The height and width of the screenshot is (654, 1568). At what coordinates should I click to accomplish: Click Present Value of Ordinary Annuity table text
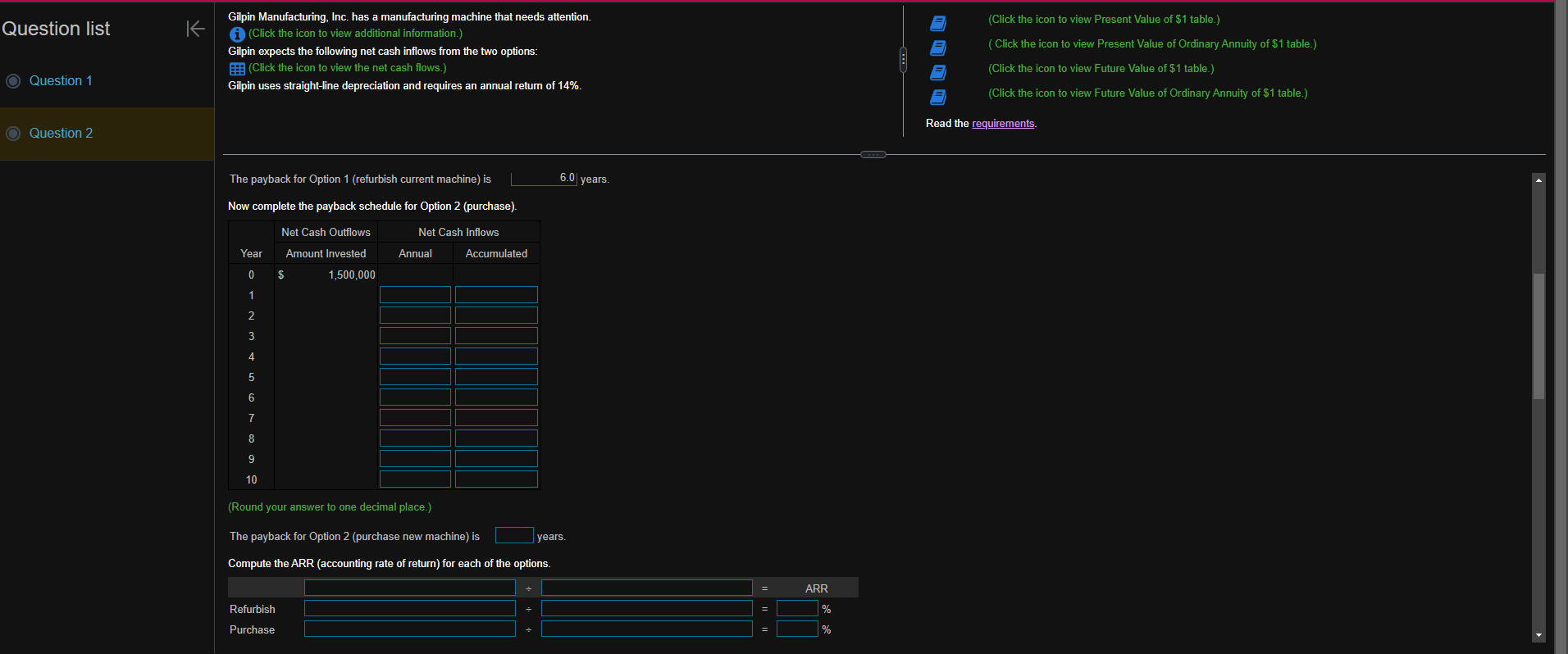point(1152,43)
